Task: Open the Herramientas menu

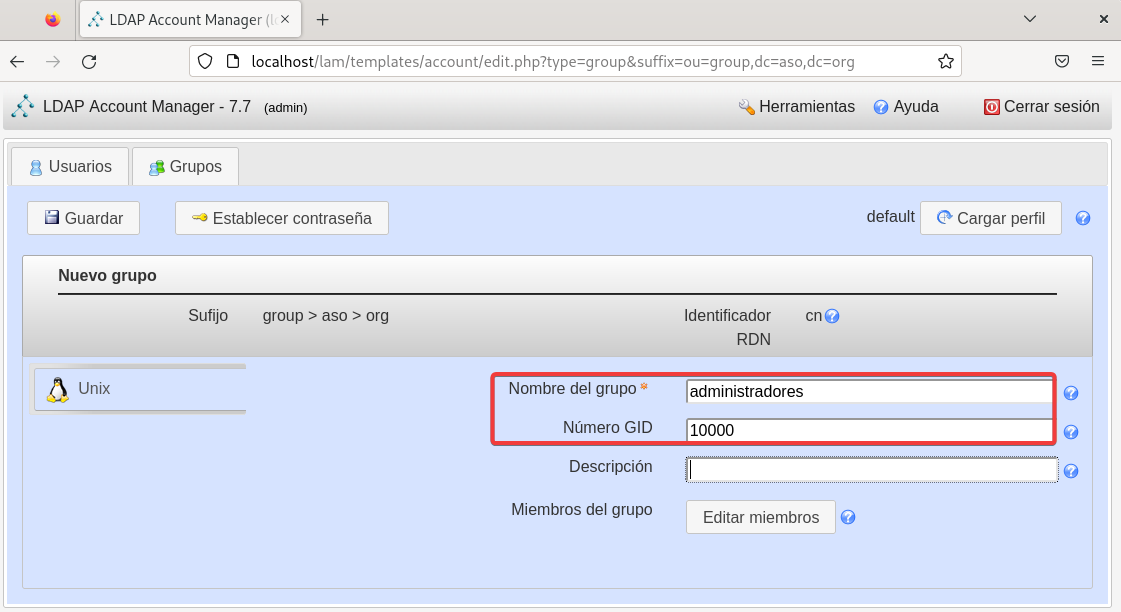Action: point(796,107)
